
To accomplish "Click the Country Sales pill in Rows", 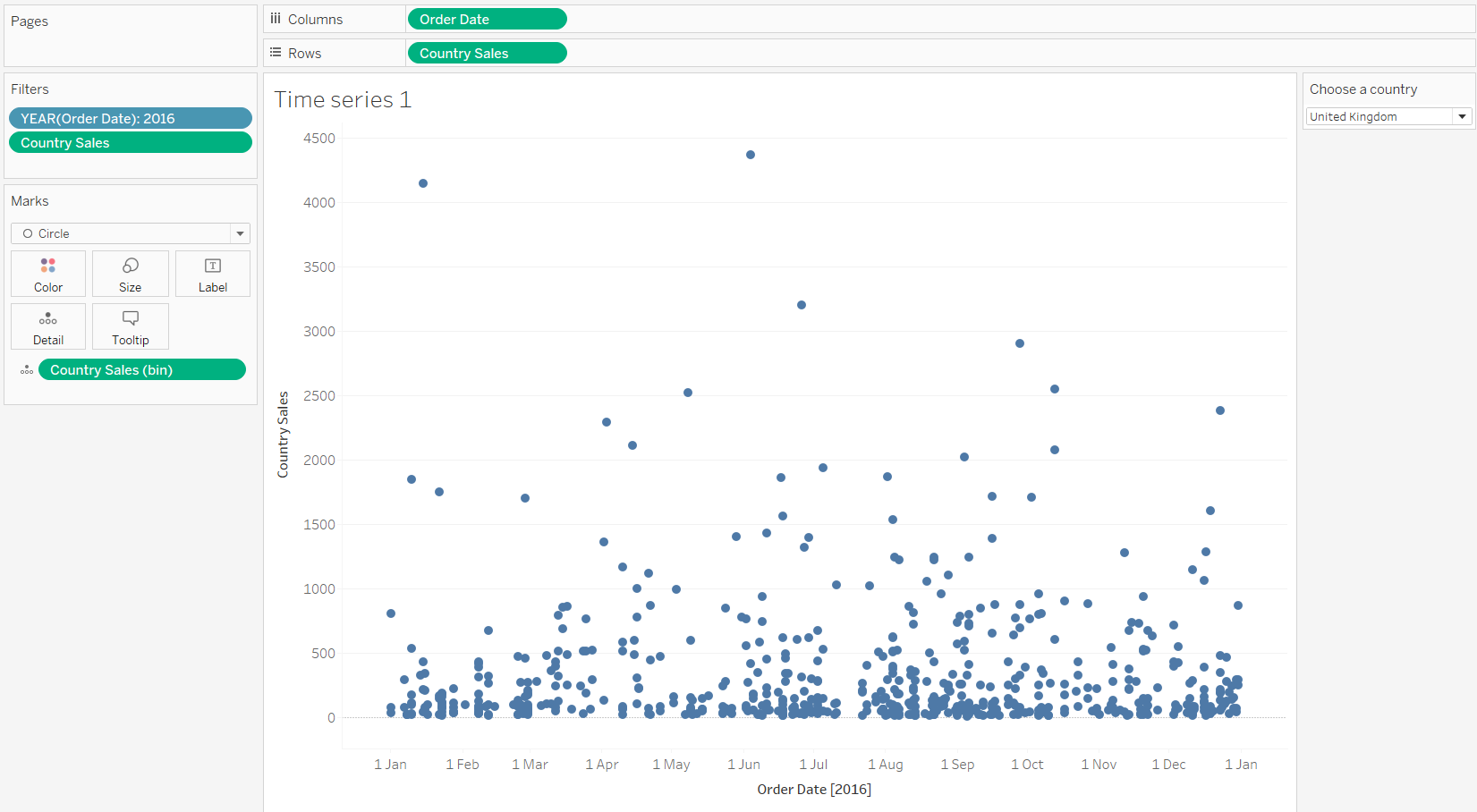I will (x=487, y=53).
